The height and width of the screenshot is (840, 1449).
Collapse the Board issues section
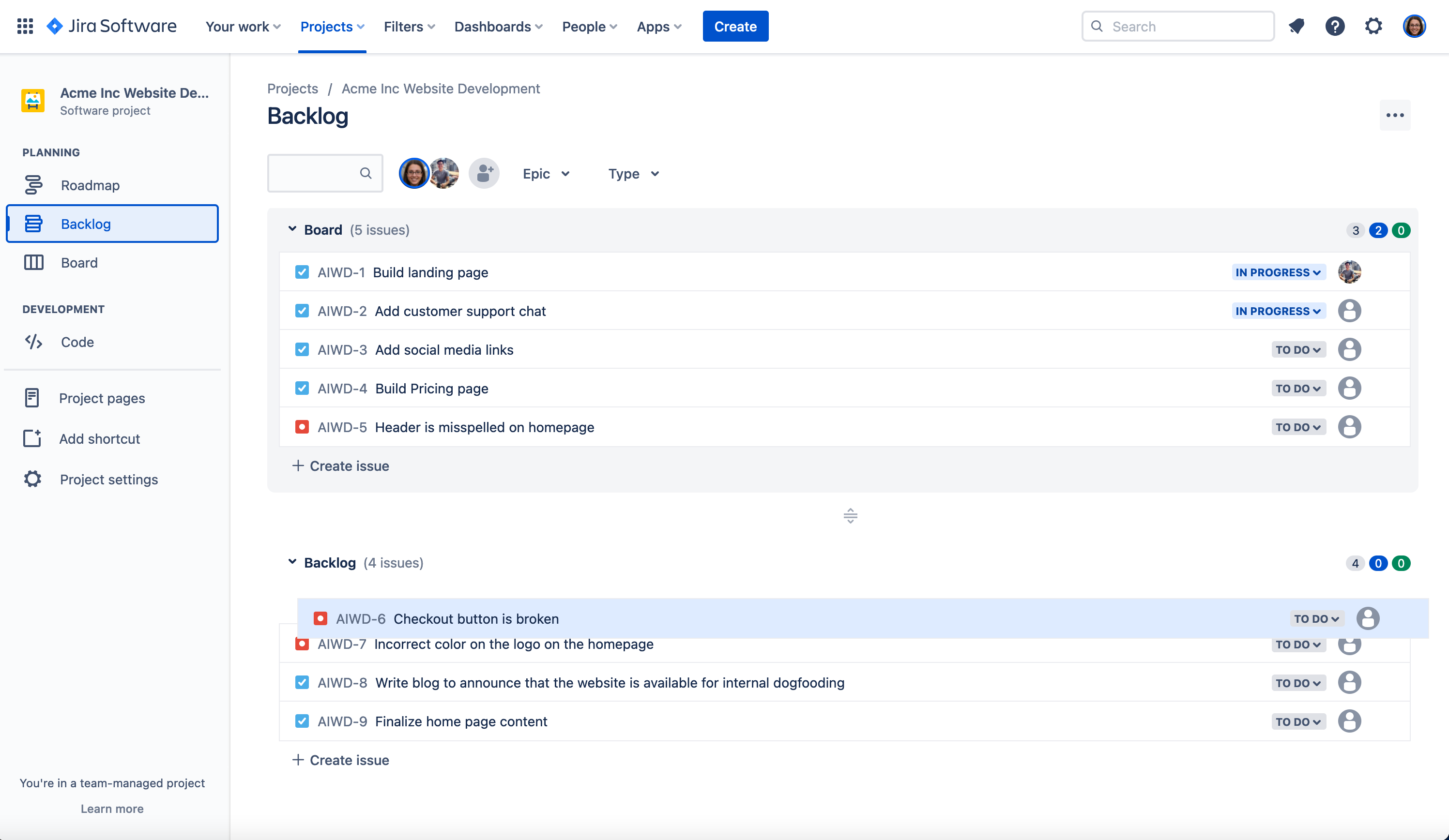click(x=292, y=229)
